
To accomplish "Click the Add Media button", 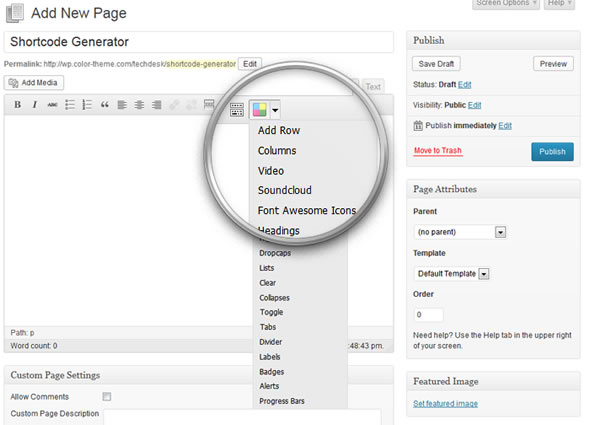I will [34, 83].
